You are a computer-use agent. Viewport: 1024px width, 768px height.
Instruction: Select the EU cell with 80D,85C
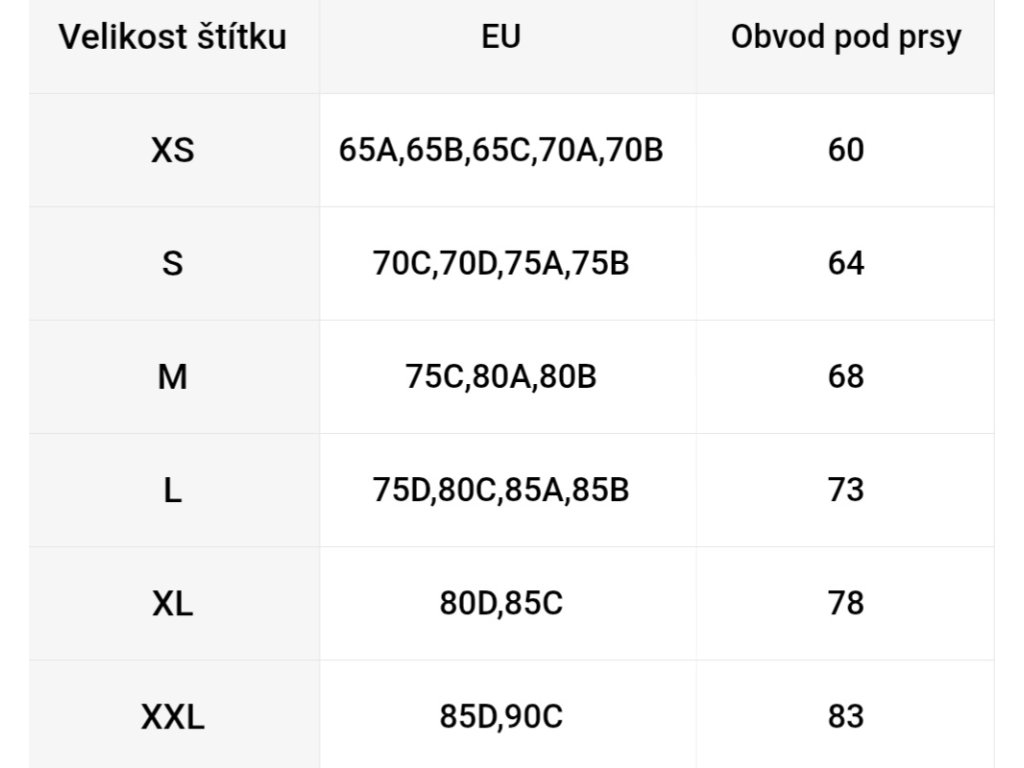tap(501, 604)
